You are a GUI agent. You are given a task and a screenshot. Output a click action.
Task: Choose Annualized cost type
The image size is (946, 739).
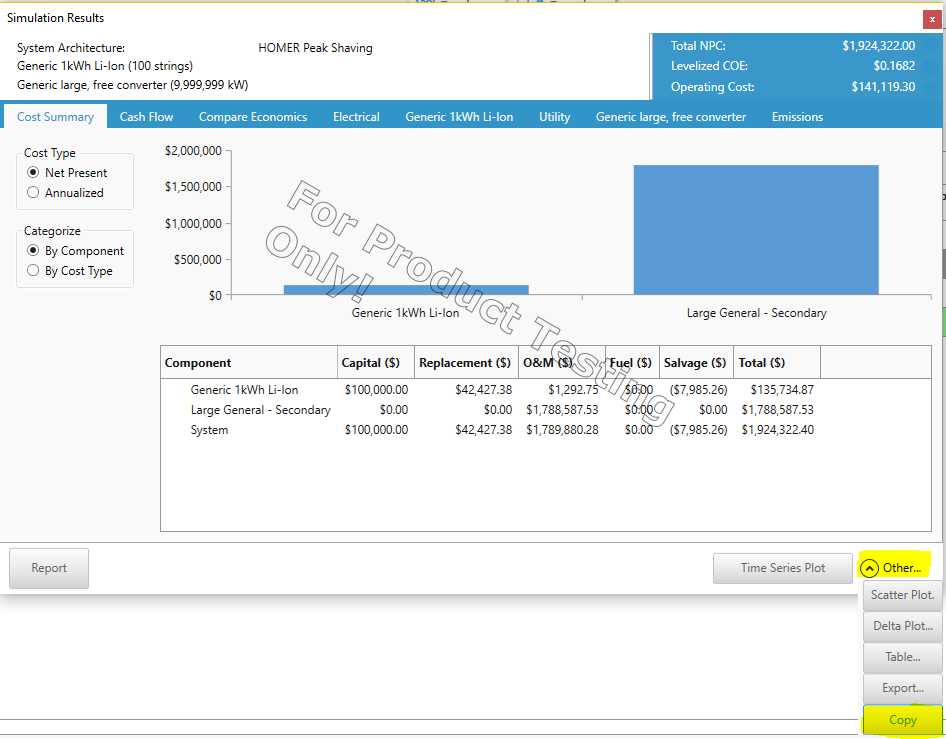(34, 193)
